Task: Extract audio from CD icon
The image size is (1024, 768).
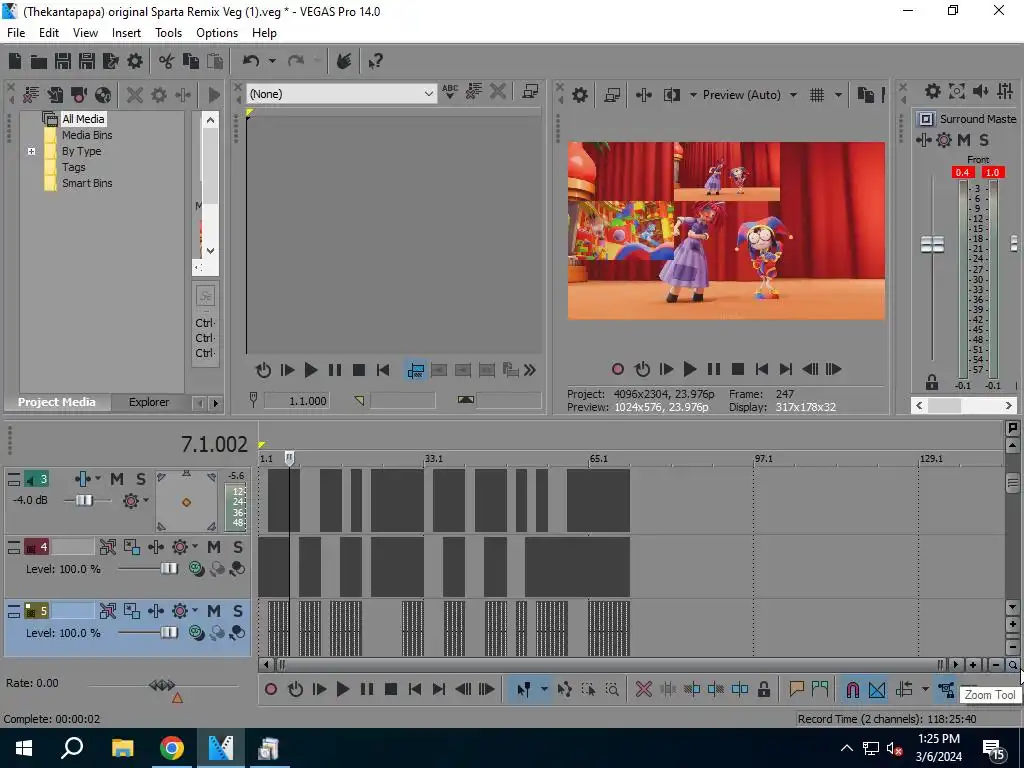Action: 103,95
